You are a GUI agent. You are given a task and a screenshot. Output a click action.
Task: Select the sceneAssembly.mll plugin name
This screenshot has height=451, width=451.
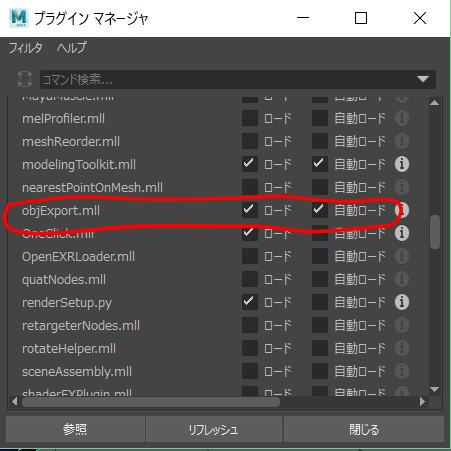coord(77,372)
